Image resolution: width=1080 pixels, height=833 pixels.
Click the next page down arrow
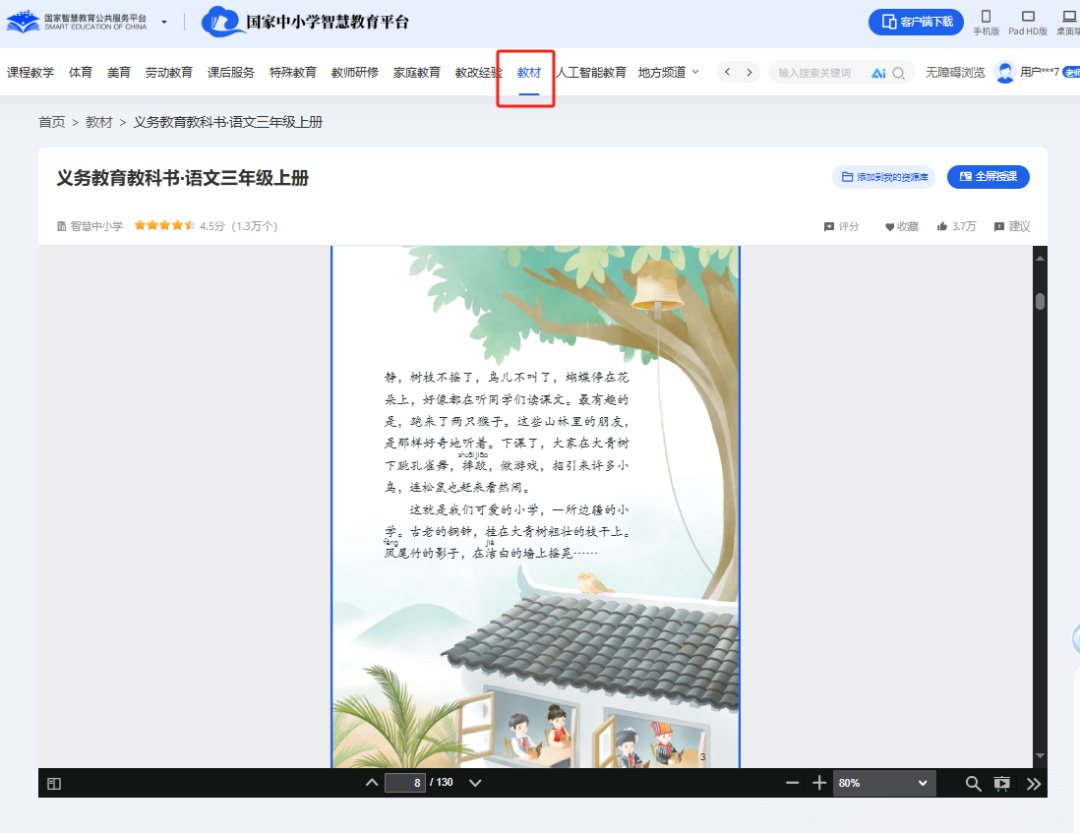pos(474,783)
